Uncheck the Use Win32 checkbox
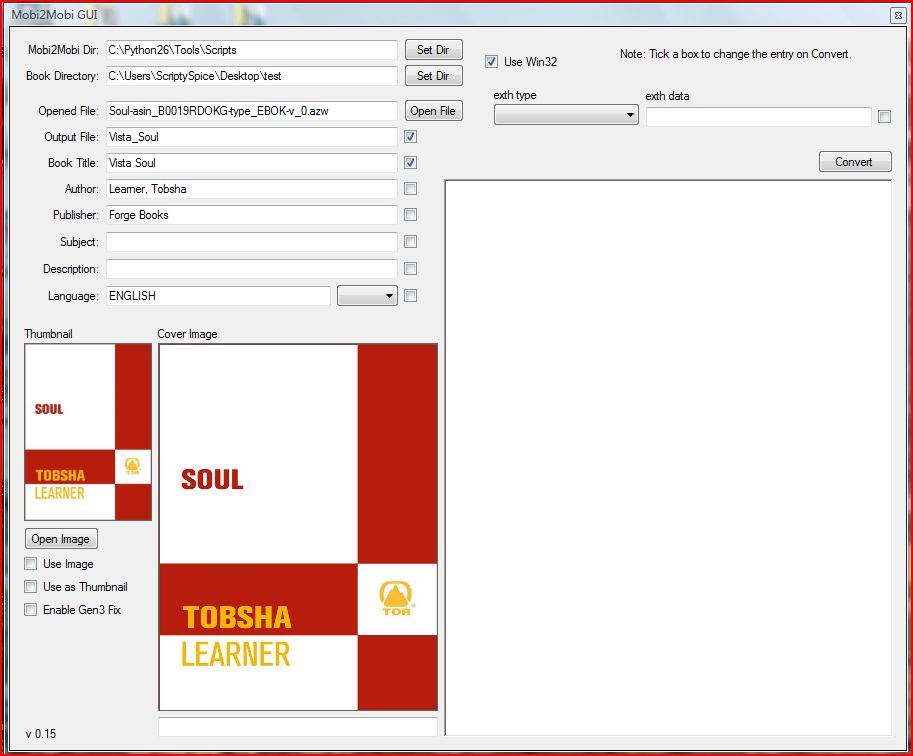The width and height of the screenshot is (913, 756). tap(491, 62)
